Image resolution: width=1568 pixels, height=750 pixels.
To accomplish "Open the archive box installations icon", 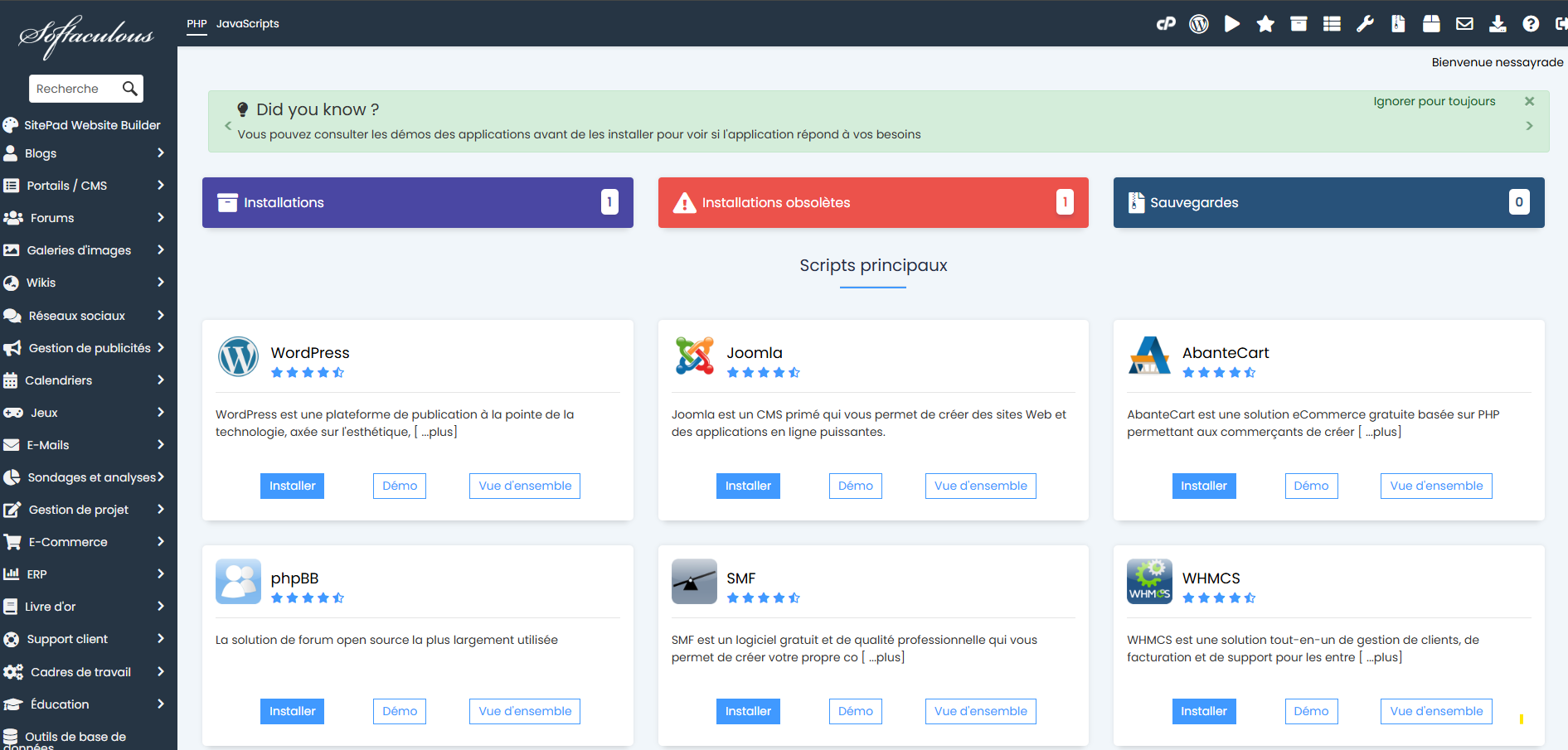I will [x=1299, y=24].
